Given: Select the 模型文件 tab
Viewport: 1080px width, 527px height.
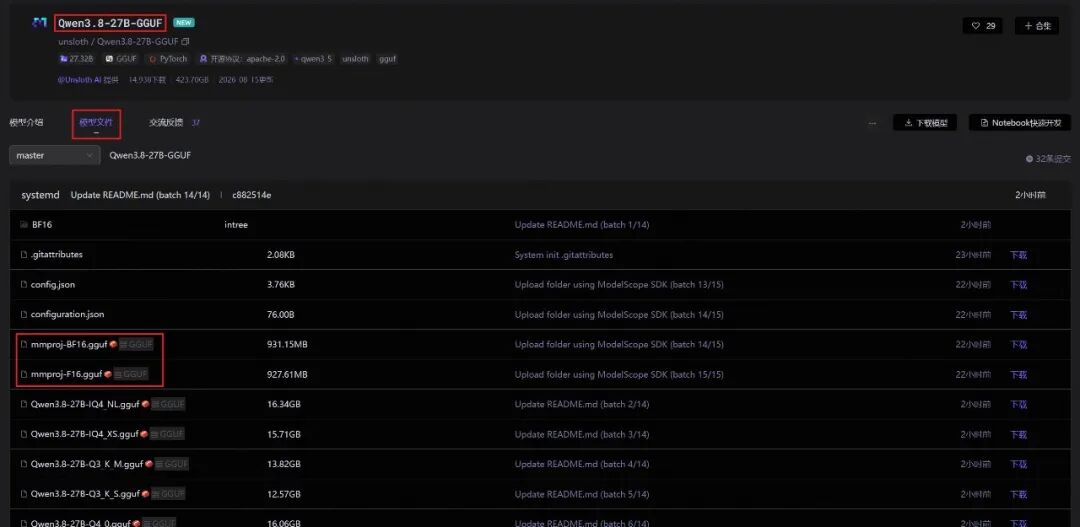Looking at the screenshot, I should point(96,123).
